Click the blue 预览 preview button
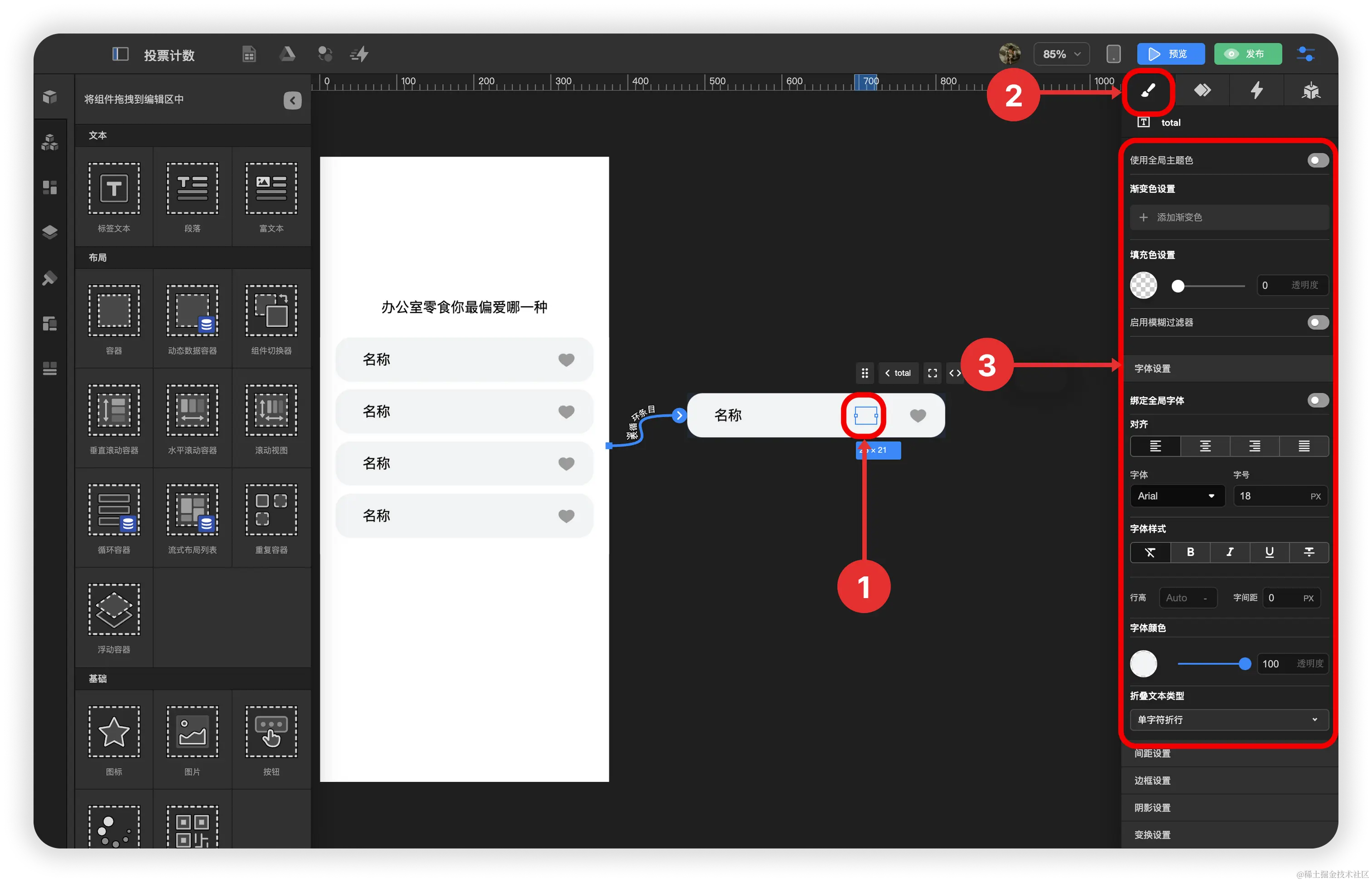Image resolution: width=1372 pixels, height=882 pixels. pyautogui.click(x=1171, y=54)
